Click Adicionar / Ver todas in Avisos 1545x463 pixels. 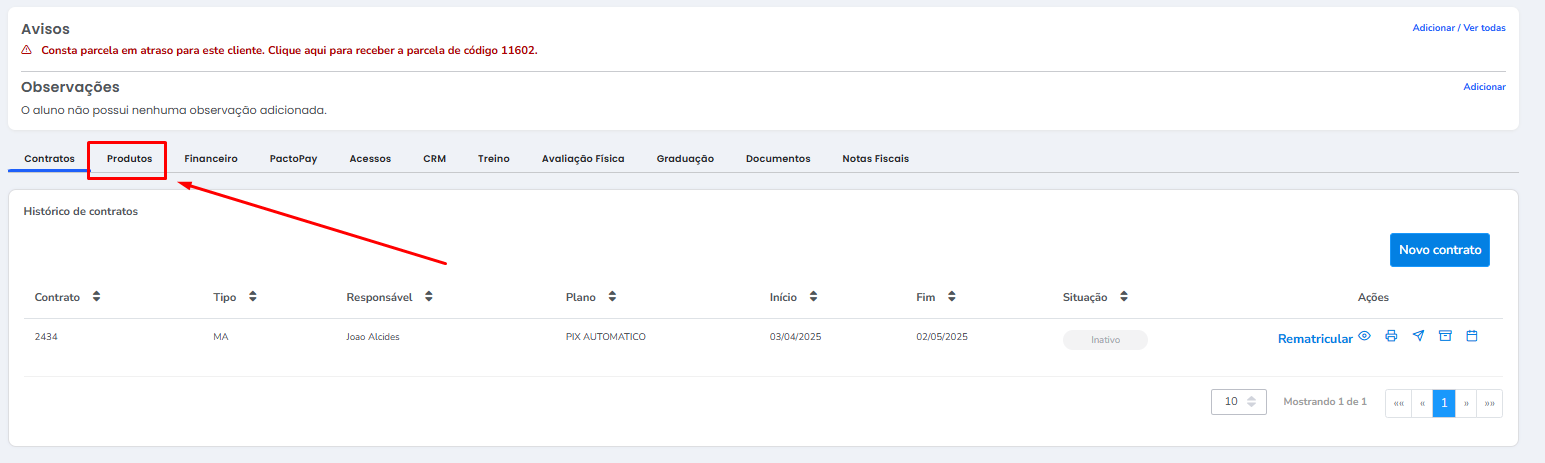pyautogui.click(x=1458, y=28)
